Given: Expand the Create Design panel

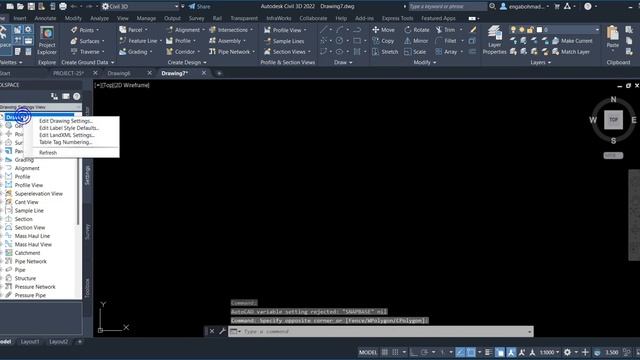Looking at the screenshot, I should point(187,62).
